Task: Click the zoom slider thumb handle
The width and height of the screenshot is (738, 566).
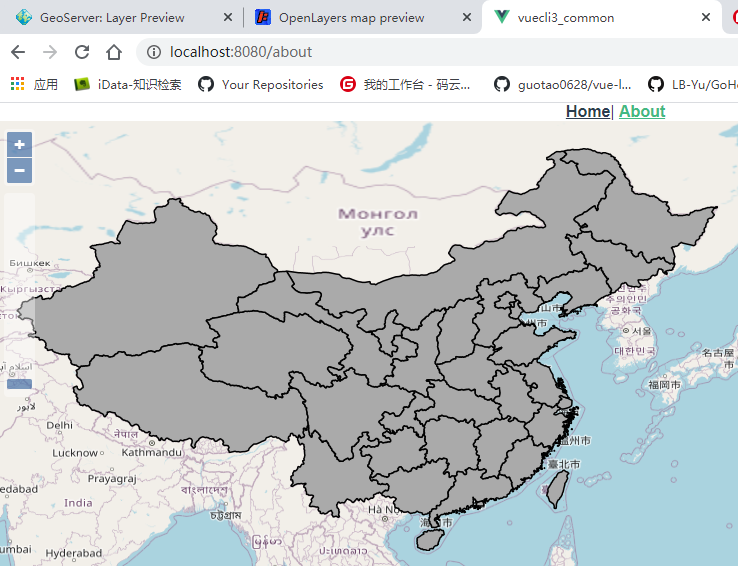Action: 19,384
